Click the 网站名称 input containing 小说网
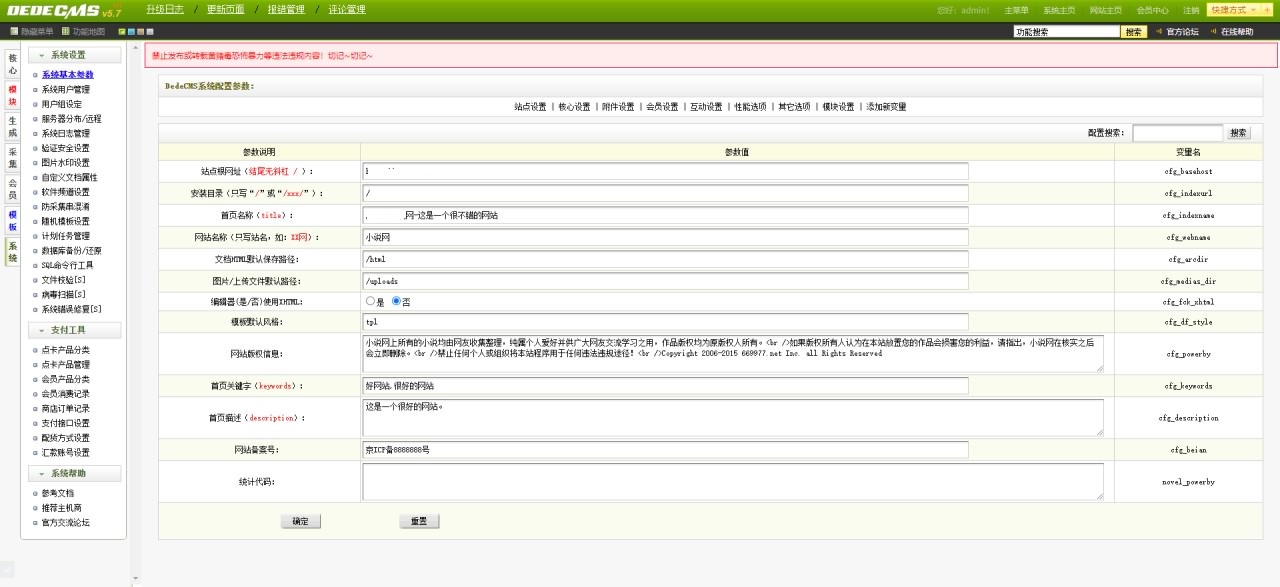Image resolution: width=1280 pixels, height=587 pixels. pos(665,237)
